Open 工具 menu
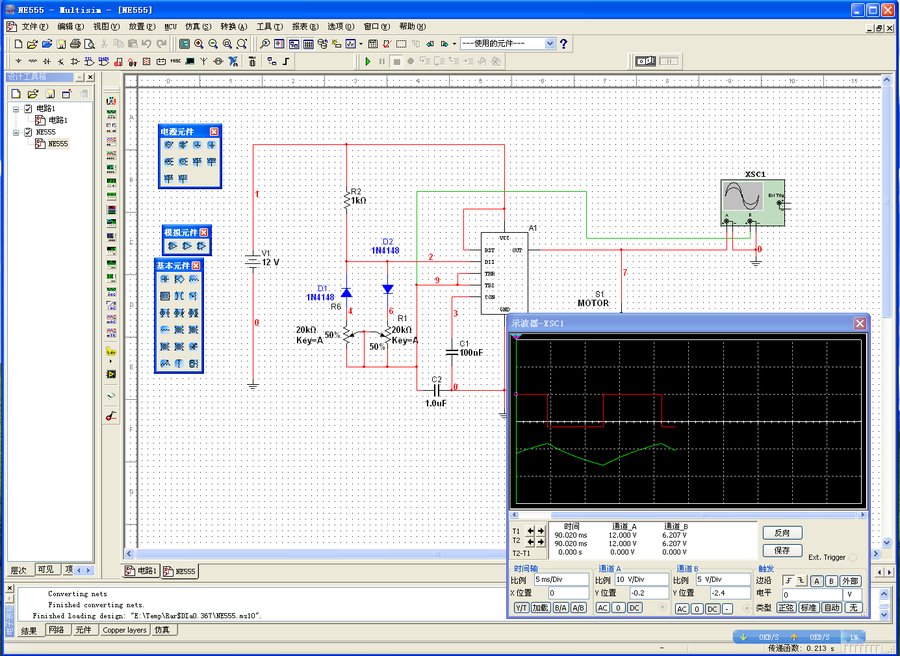Image resolution: width=900 pixels, height=656 pixels. point(270,26)
